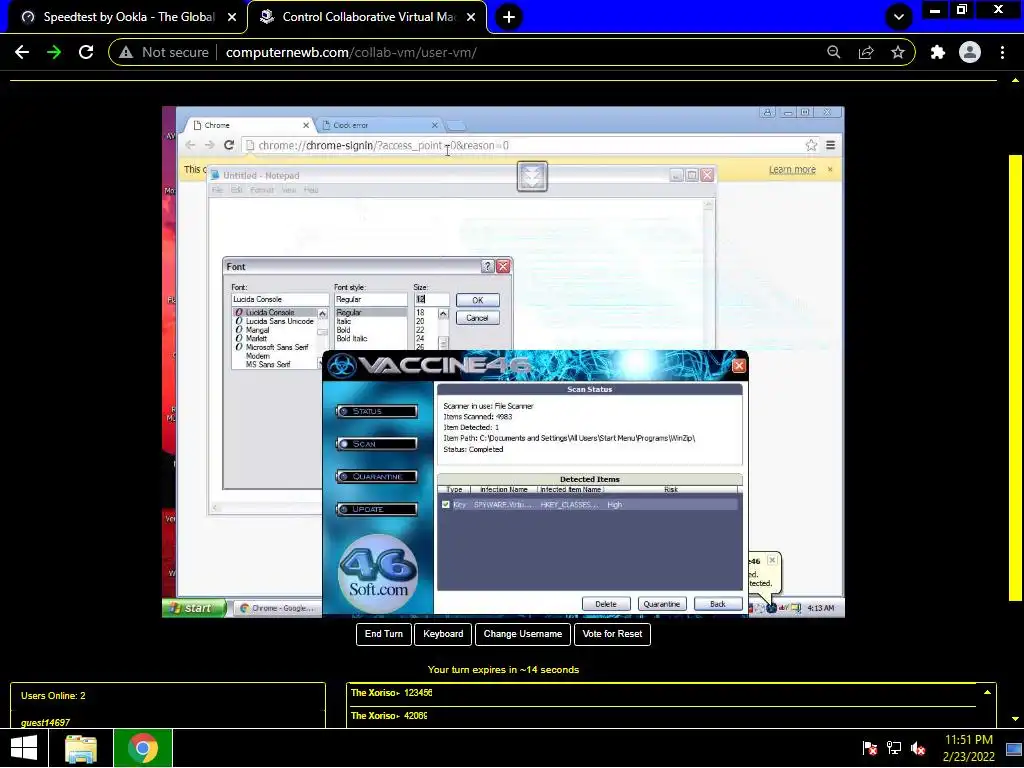Click the VM Chrome back arrow
Screen dimensions: 1024x768
190,145
